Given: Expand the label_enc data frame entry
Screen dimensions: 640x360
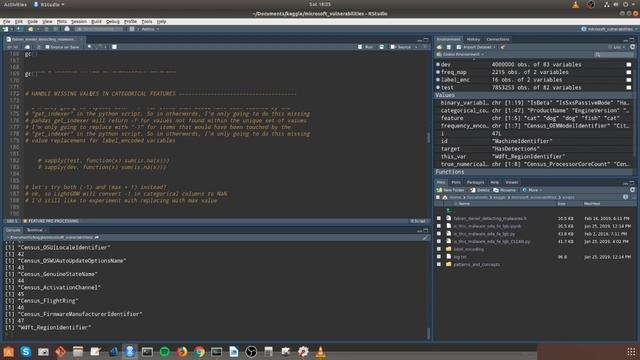Looking at the screenshot, I should coord(438,80).
